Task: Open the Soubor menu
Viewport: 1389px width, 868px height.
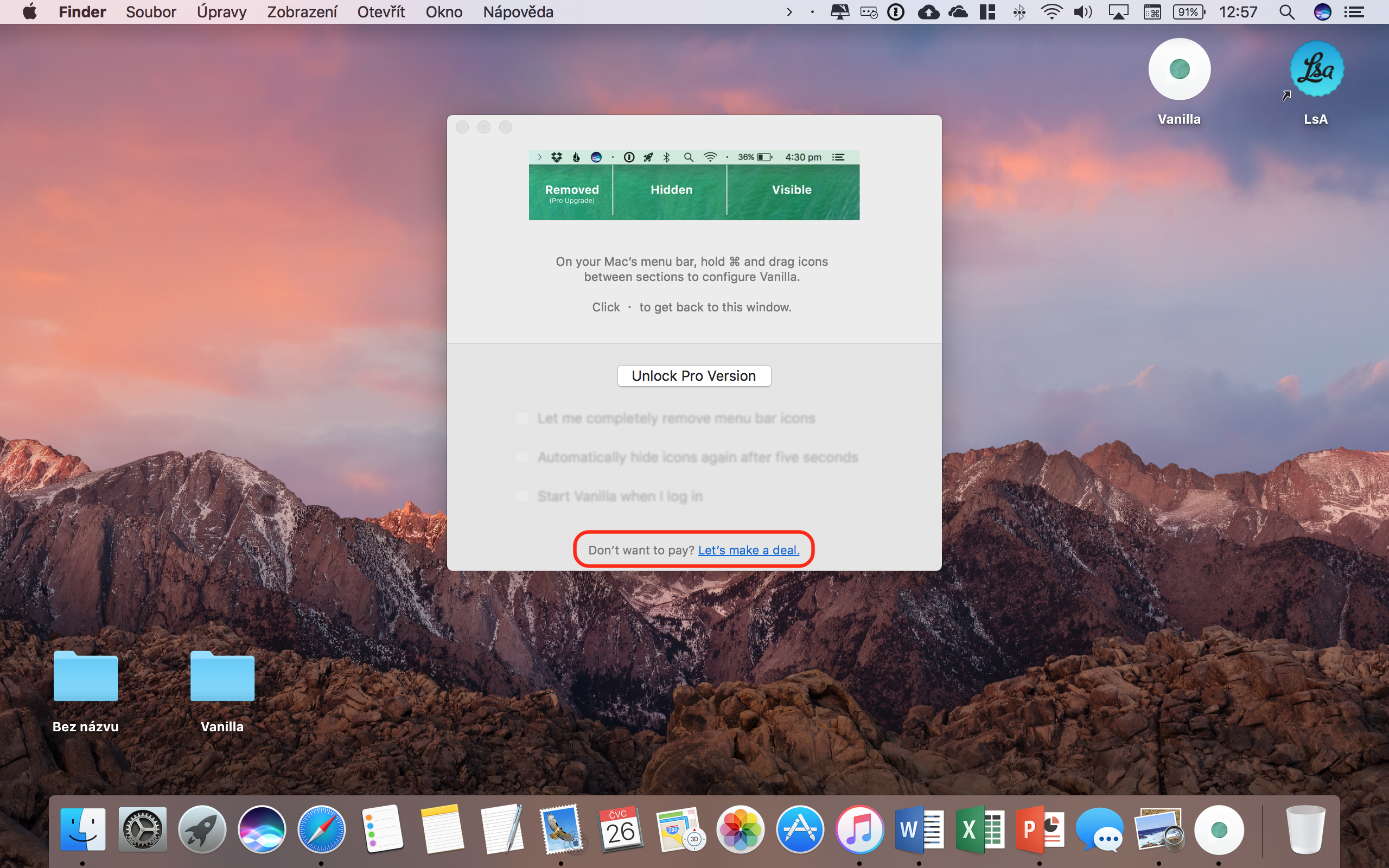Action: coord(151,12)
